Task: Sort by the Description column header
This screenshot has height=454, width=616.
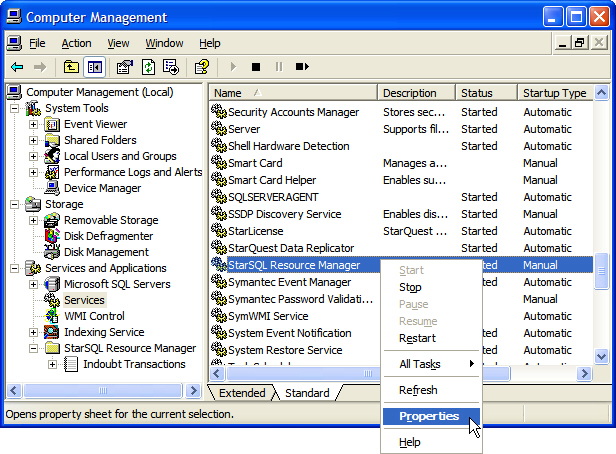Action: (416, 93)
